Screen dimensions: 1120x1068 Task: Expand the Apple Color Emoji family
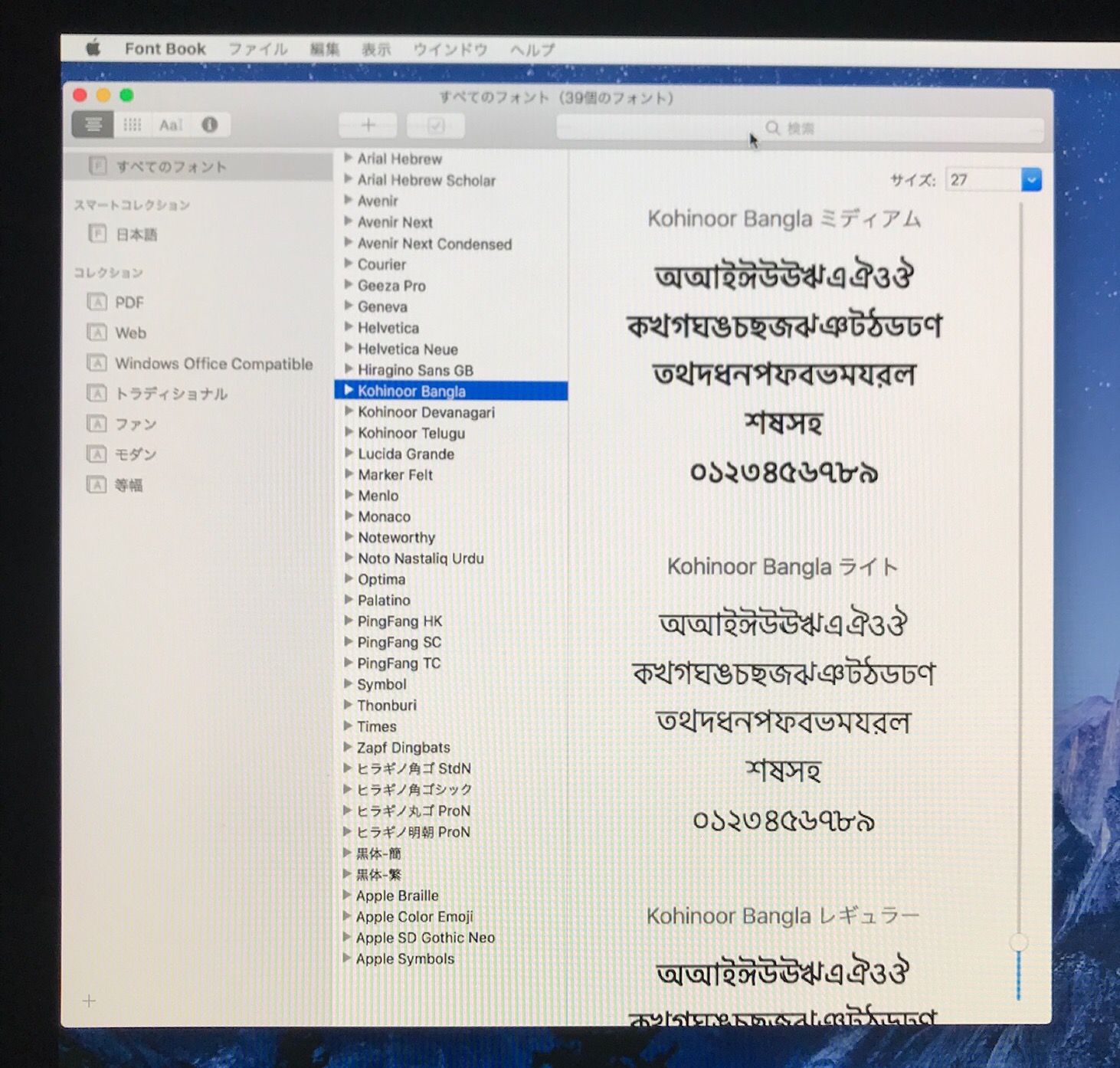coord(347,916)
